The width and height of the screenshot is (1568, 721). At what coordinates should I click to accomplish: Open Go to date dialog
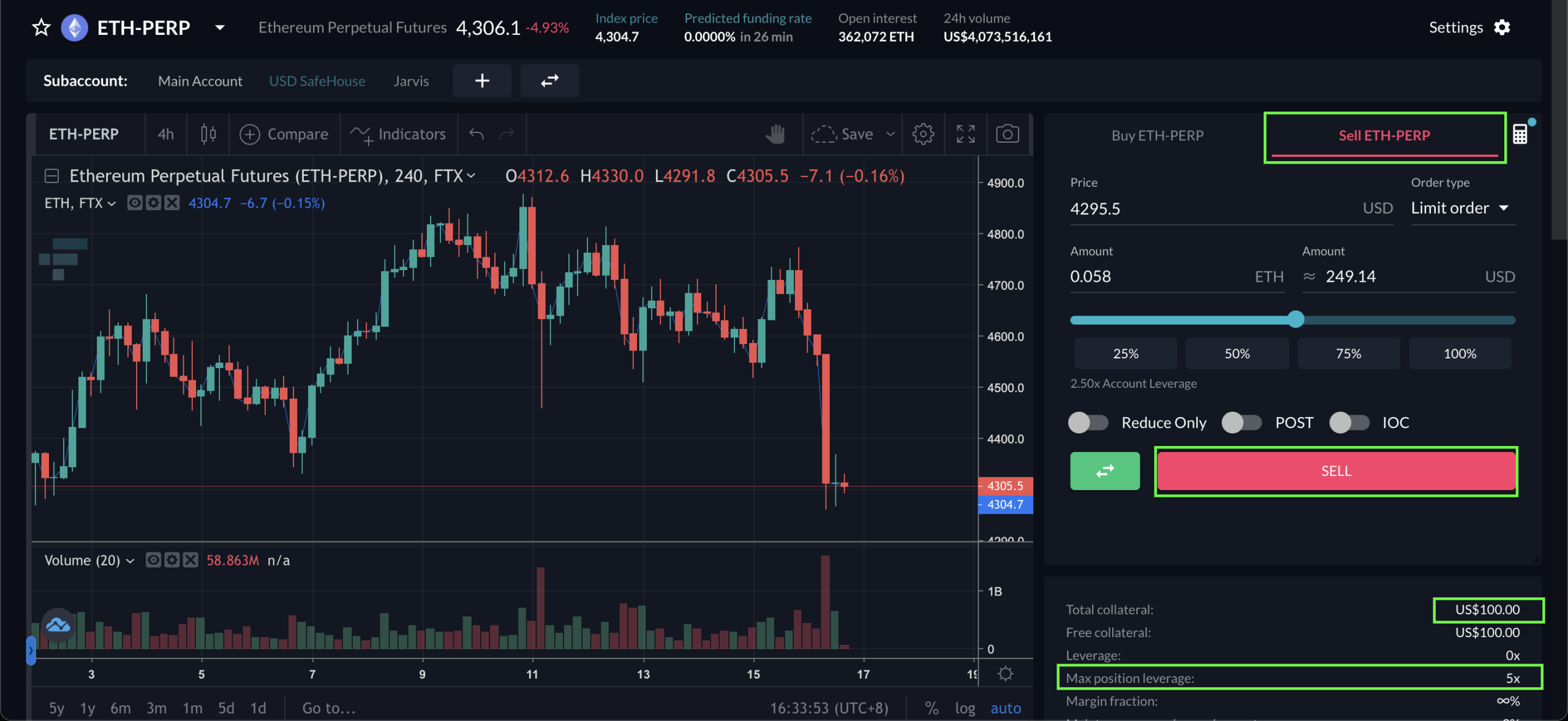click(x=329, y=708)
